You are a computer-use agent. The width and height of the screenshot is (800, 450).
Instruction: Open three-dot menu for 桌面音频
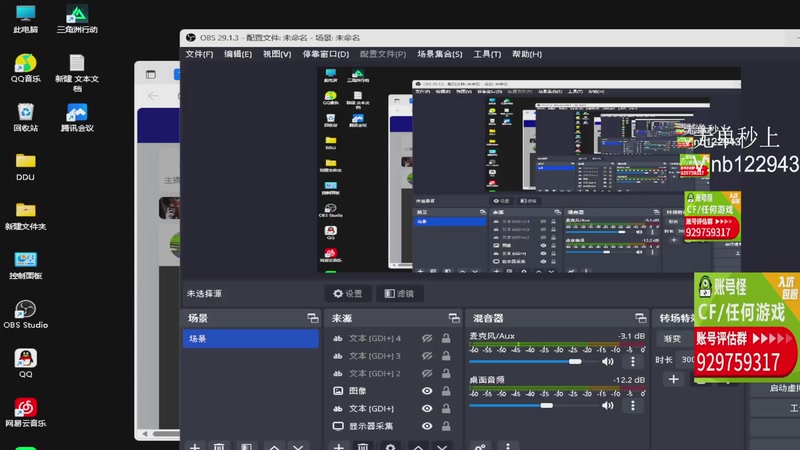click(x=633, y=405)
